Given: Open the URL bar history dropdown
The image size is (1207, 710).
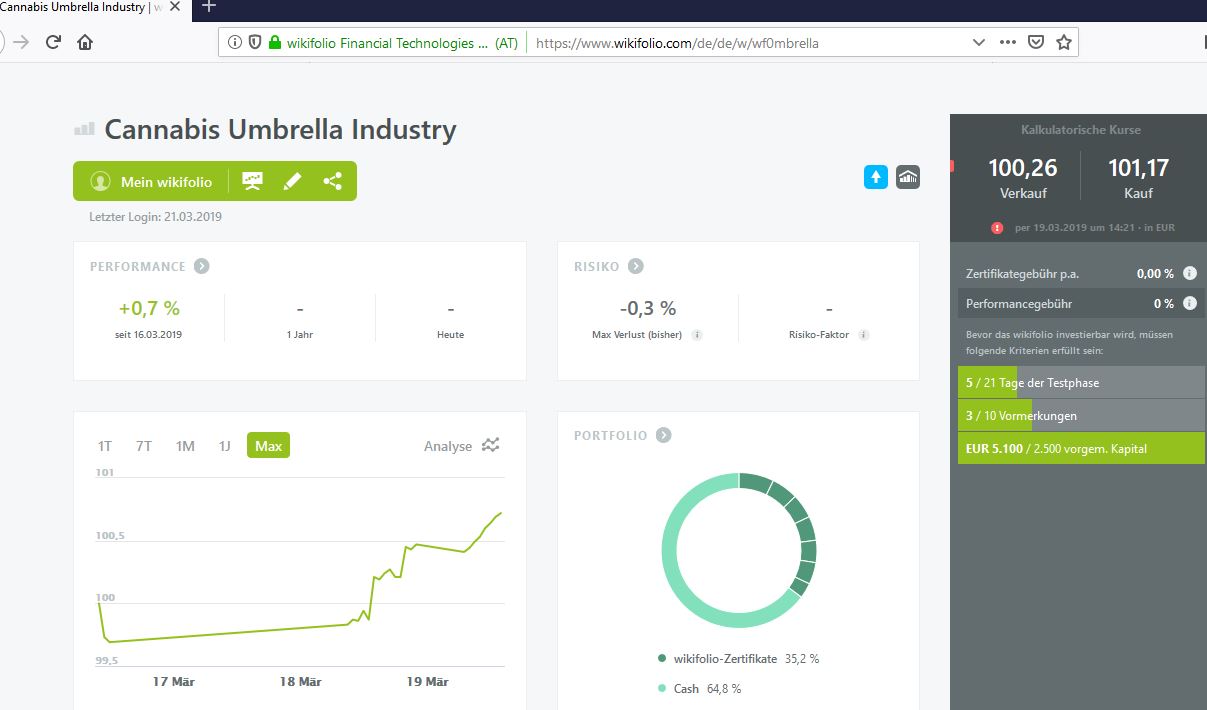Looking at the screenshot, I should tap(979, 43).
